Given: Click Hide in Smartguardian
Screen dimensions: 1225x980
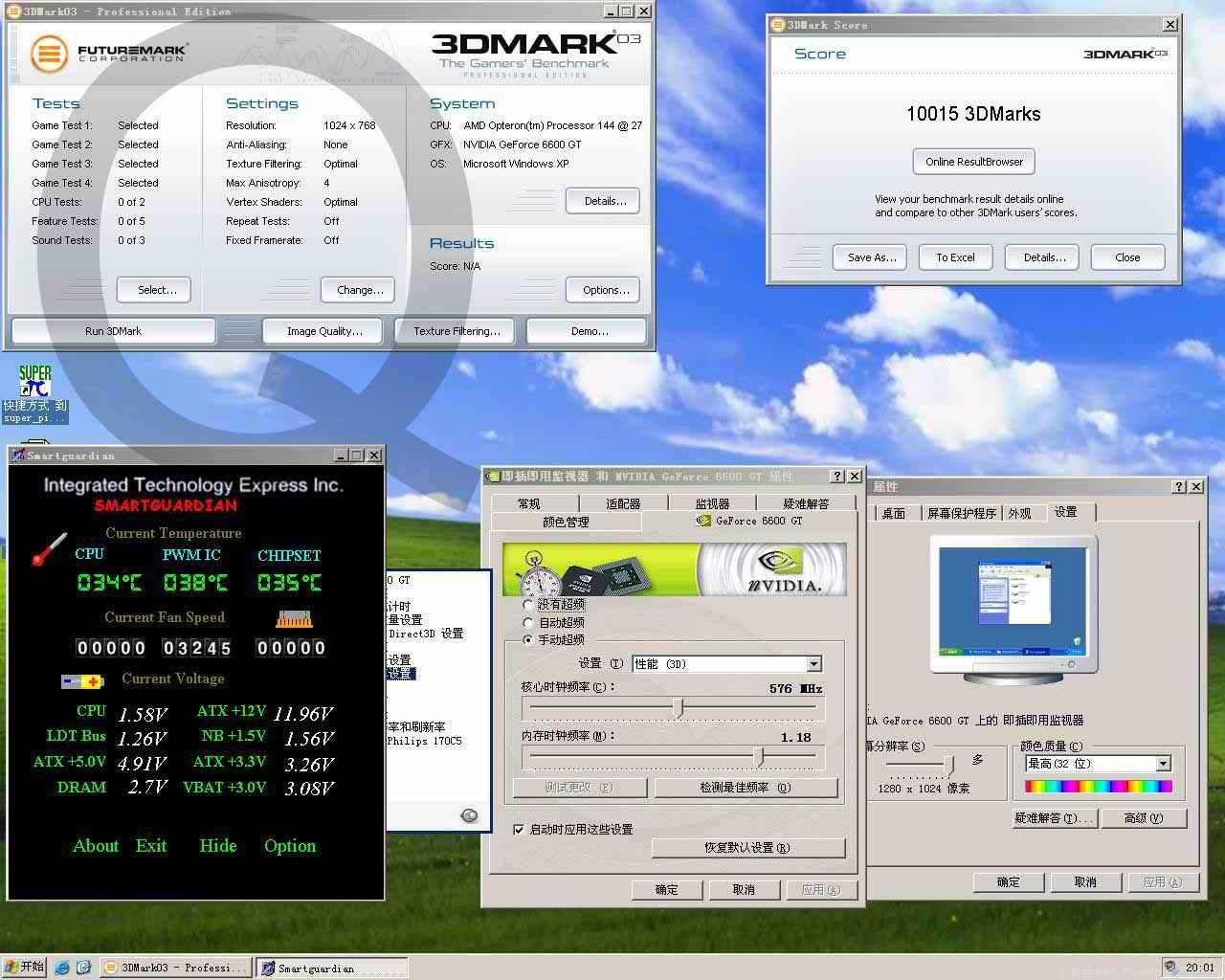Looking at the screenshot, I should click(218, 846).
